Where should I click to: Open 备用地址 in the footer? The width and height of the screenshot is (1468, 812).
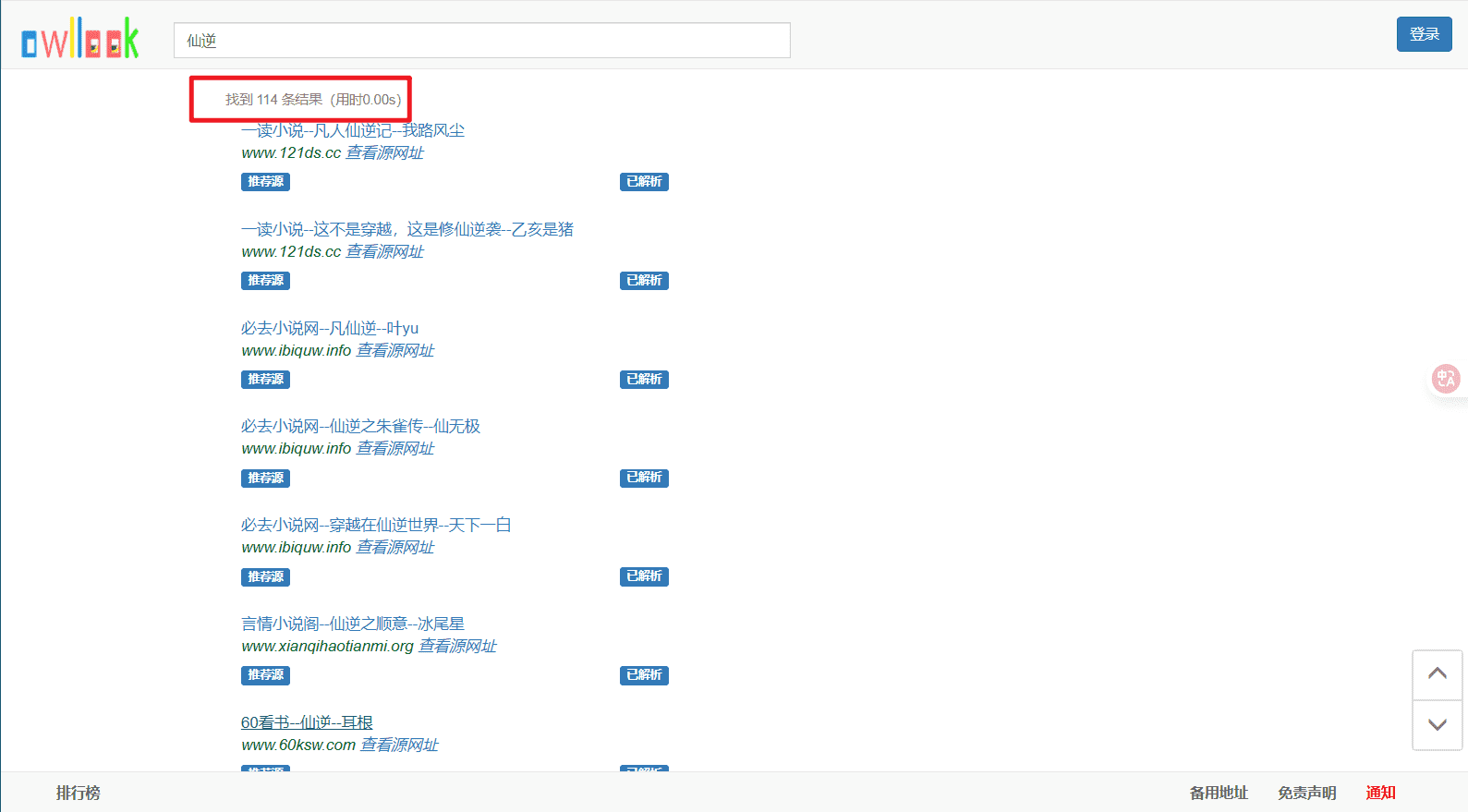click(1219, 793)
